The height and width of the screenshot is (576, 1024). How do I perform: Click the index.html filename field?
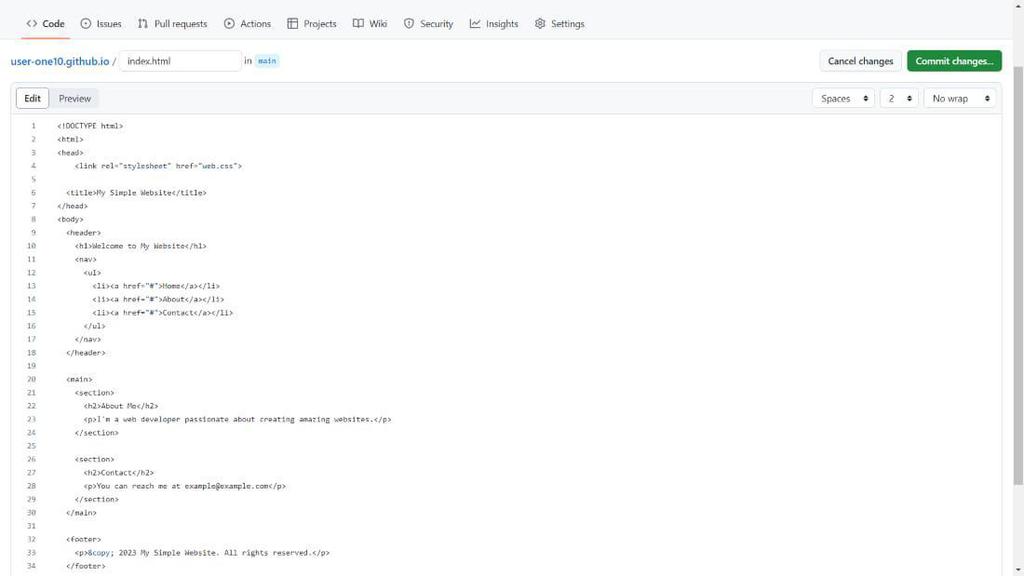[x=180, y=61]
